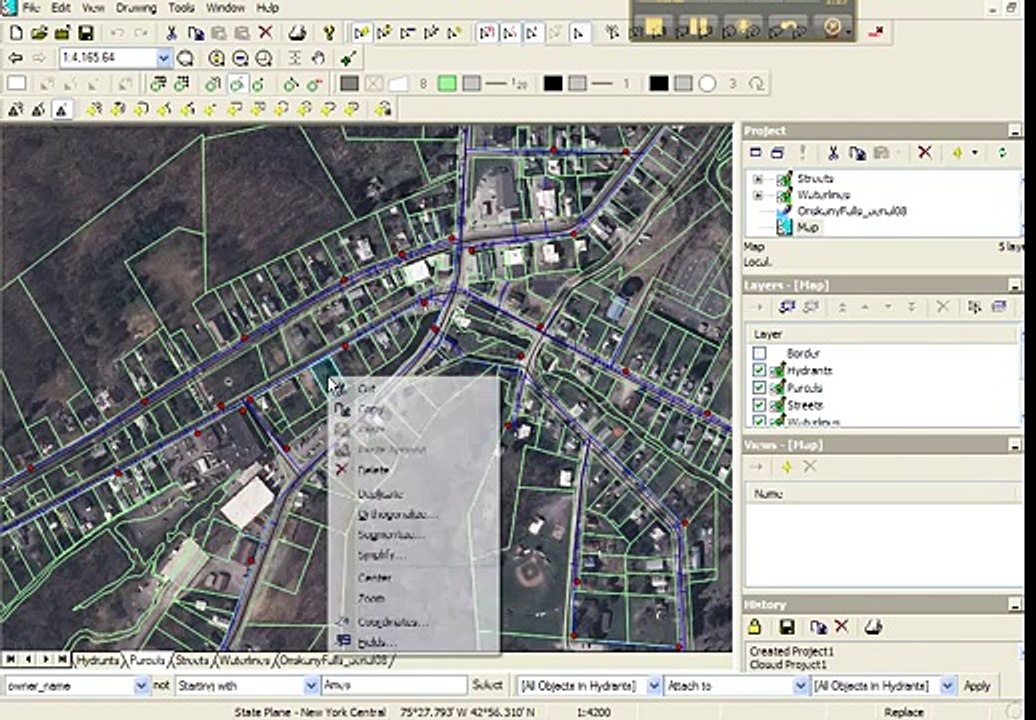Open the 'Starting with' operator dropdown

311,686
